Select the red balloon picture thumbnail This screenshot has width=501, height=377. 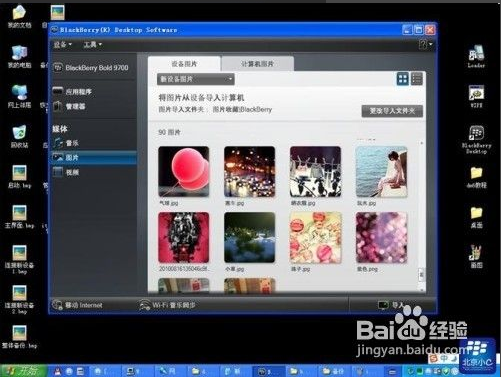click(184, 171)
